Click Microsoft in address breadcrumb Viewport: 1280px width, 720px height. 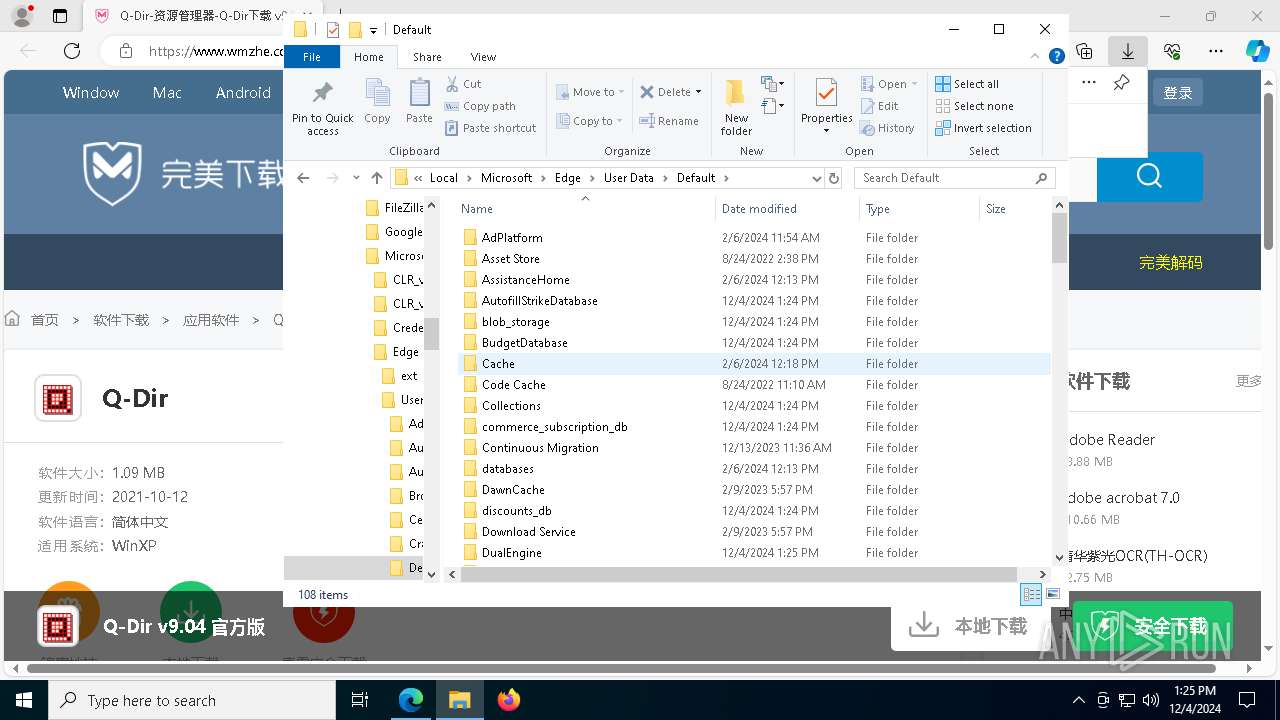pos(506,178)
